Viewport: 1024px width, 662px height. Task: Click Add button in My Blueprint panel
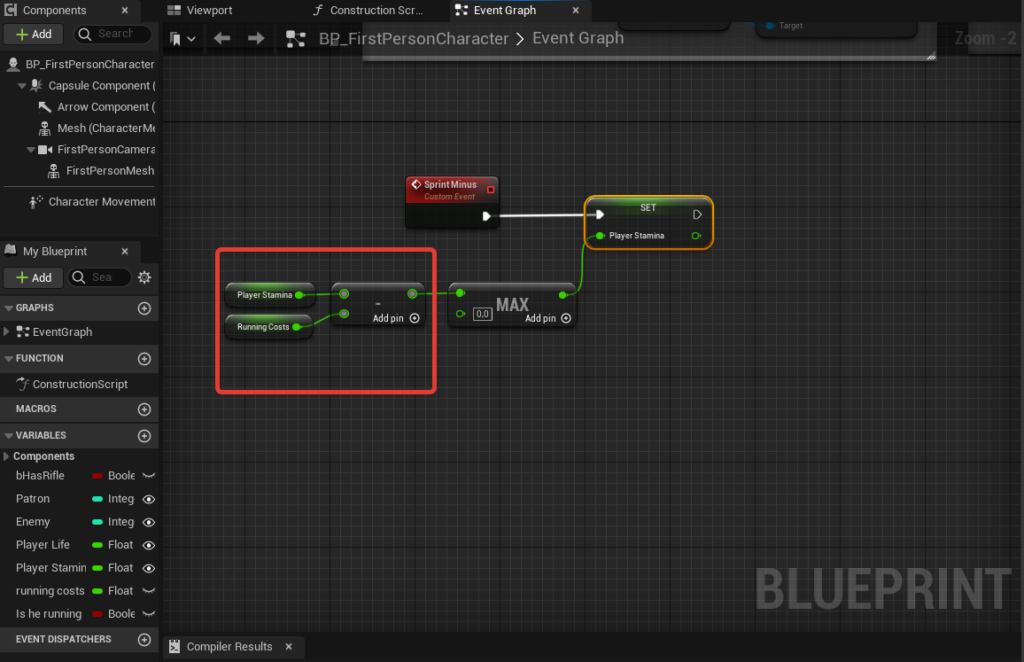click(x=34, y=277)
